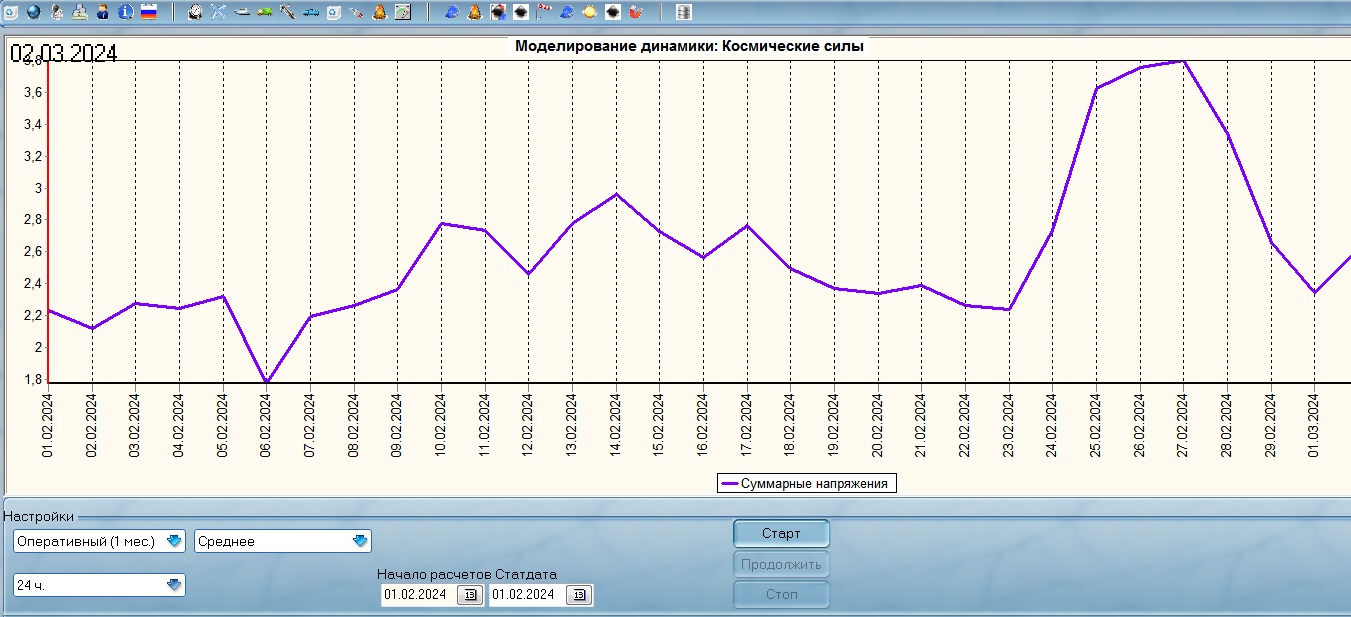Viewport: 1351px width, 617px height.
Task: Click the airplane icon in the toolbar
Action: click(219, 12)
